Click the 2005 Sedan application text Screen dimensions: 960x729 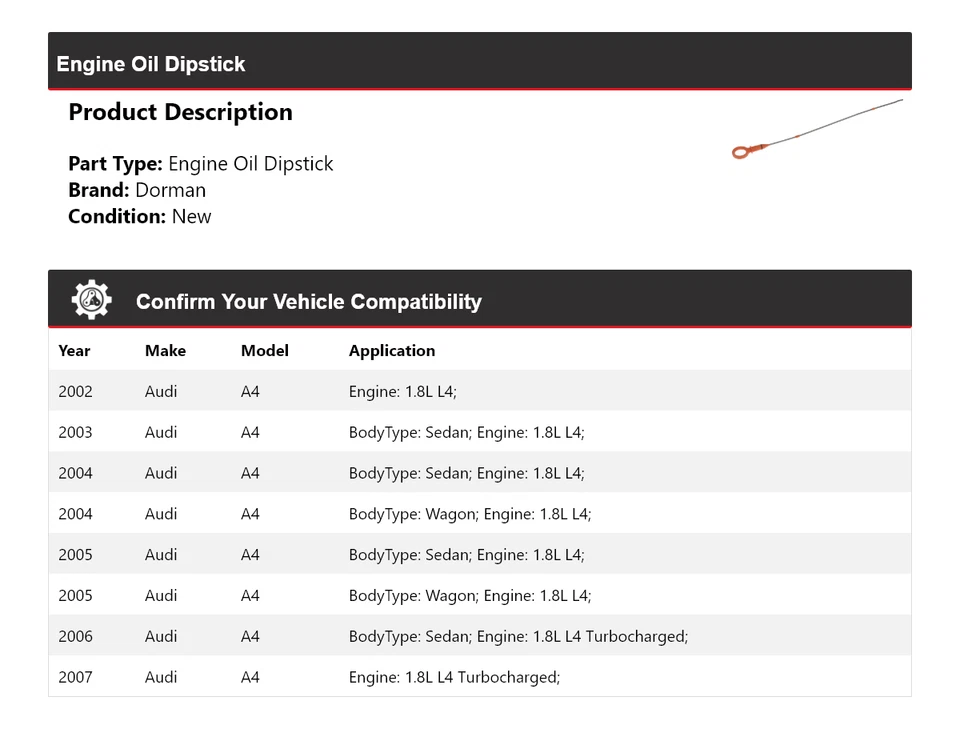[466, 555]
